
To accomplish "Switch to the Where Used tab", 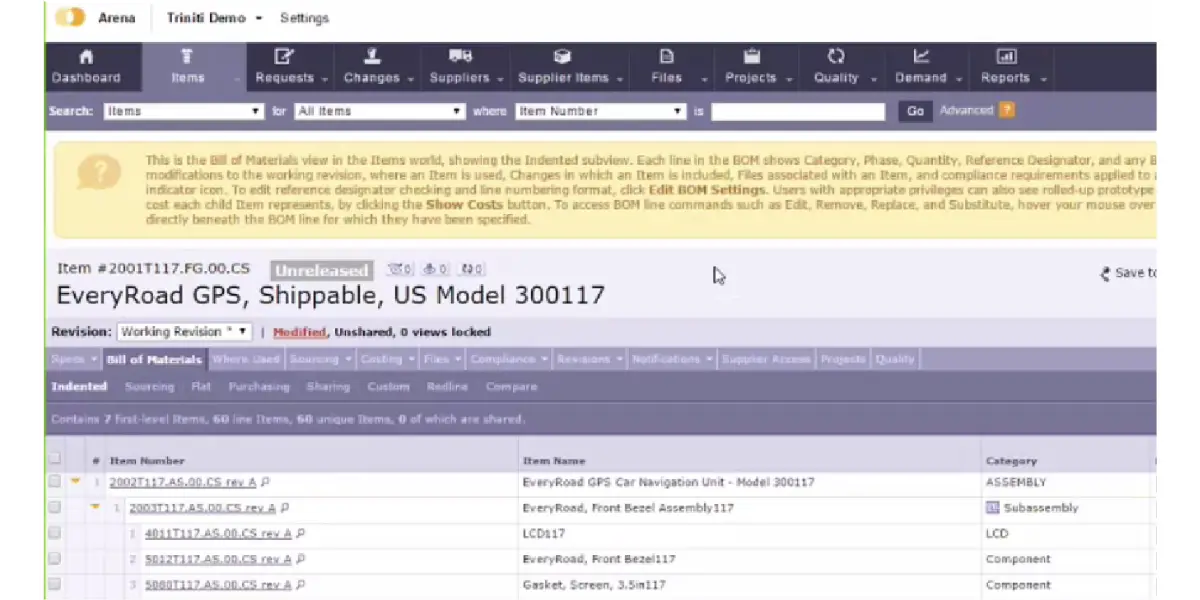I will click(x=246, y=360).
